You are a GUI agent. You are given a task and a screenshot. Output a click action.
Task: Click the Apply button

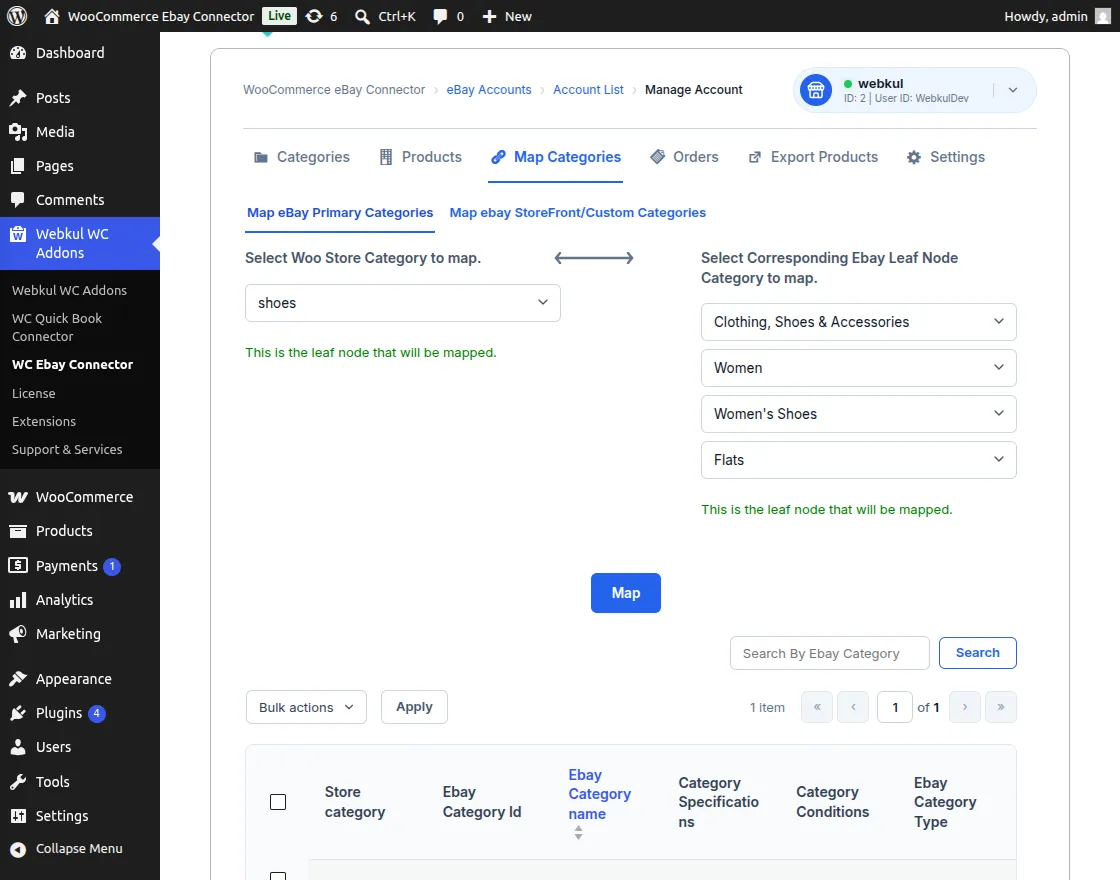pos(414,707)
